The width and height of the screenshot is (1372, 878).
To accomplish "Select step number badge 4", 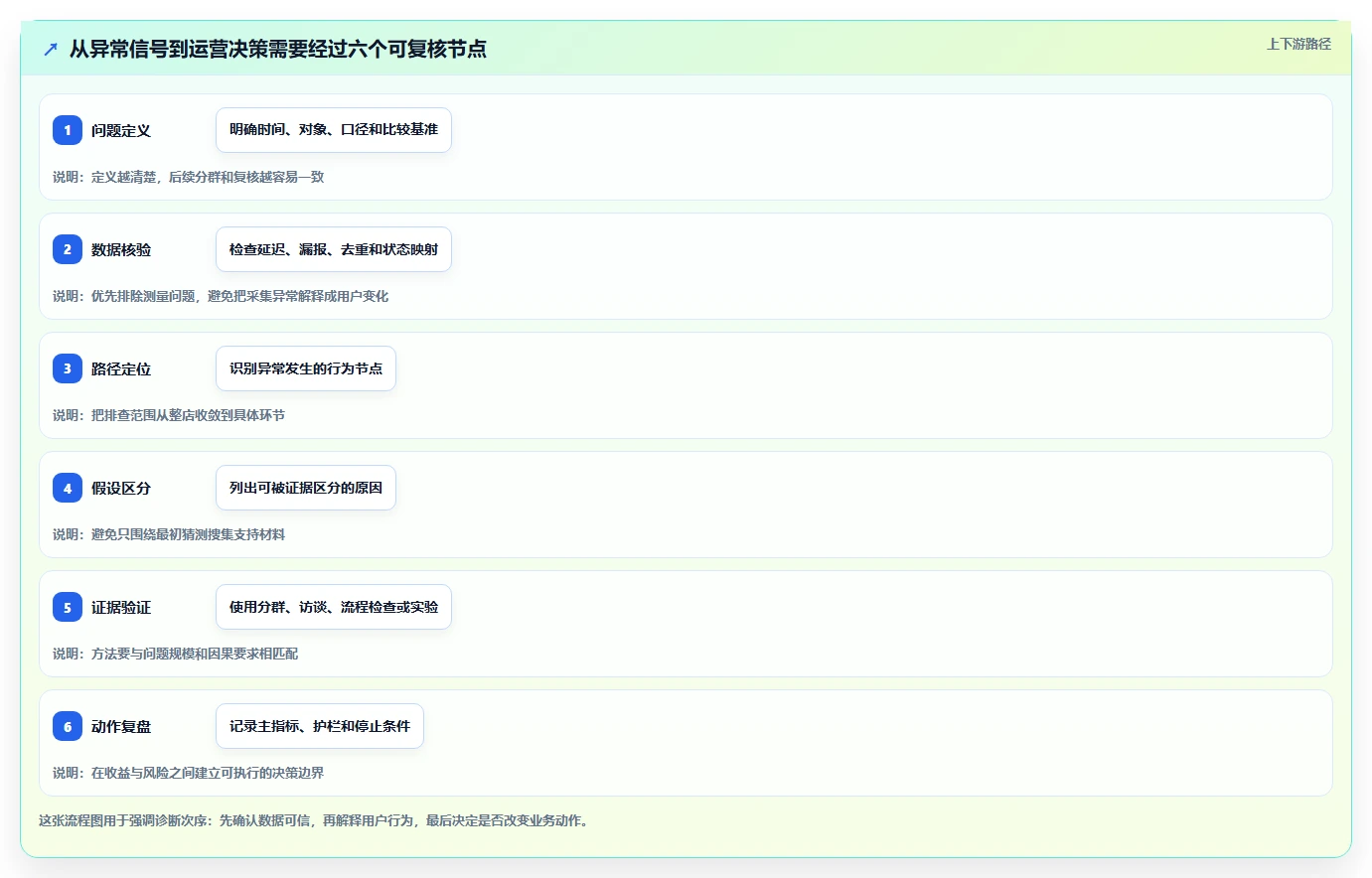I will click(x=68, y=488).
